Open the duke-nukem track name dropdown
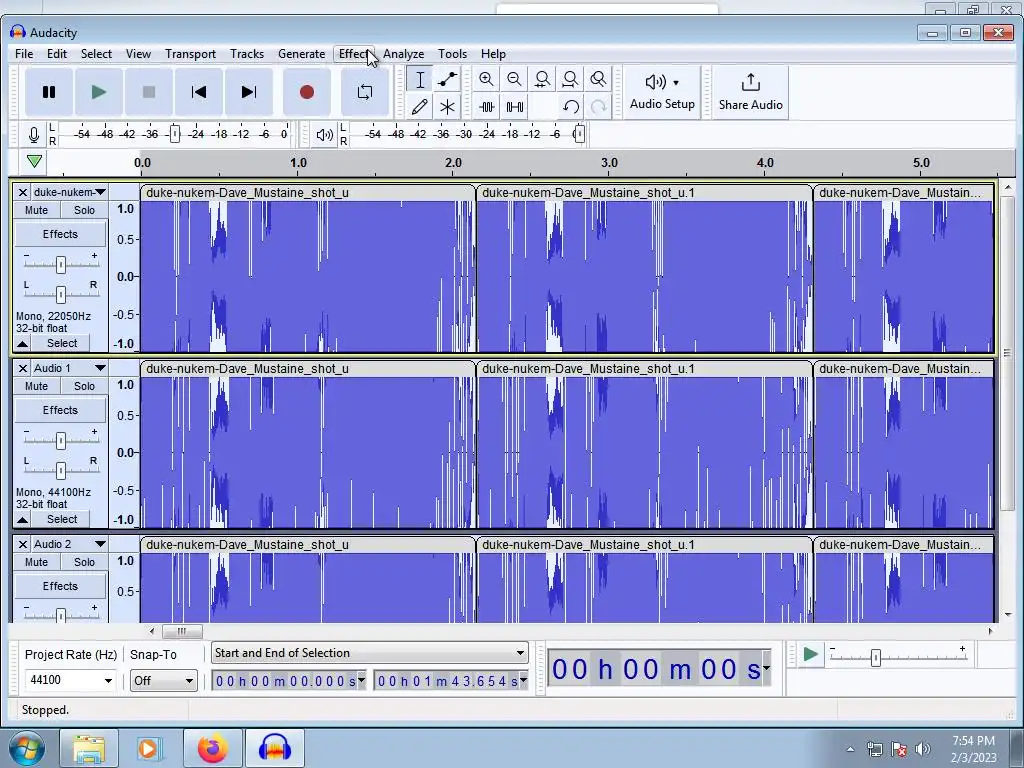1024x768 pixels. coord(69,192)
